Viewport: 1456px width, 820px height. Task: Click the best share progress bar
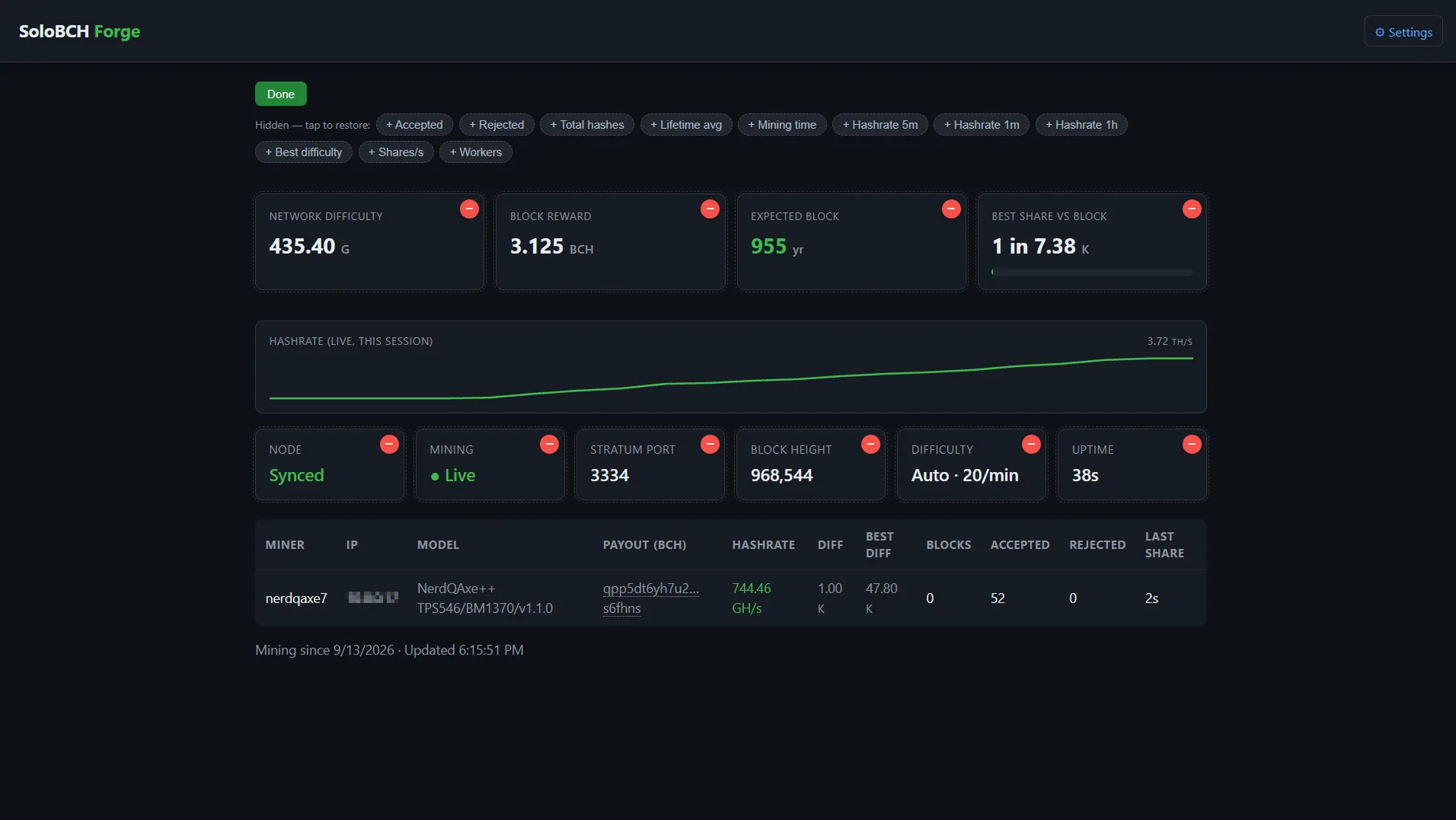(x=1092, y=272)
